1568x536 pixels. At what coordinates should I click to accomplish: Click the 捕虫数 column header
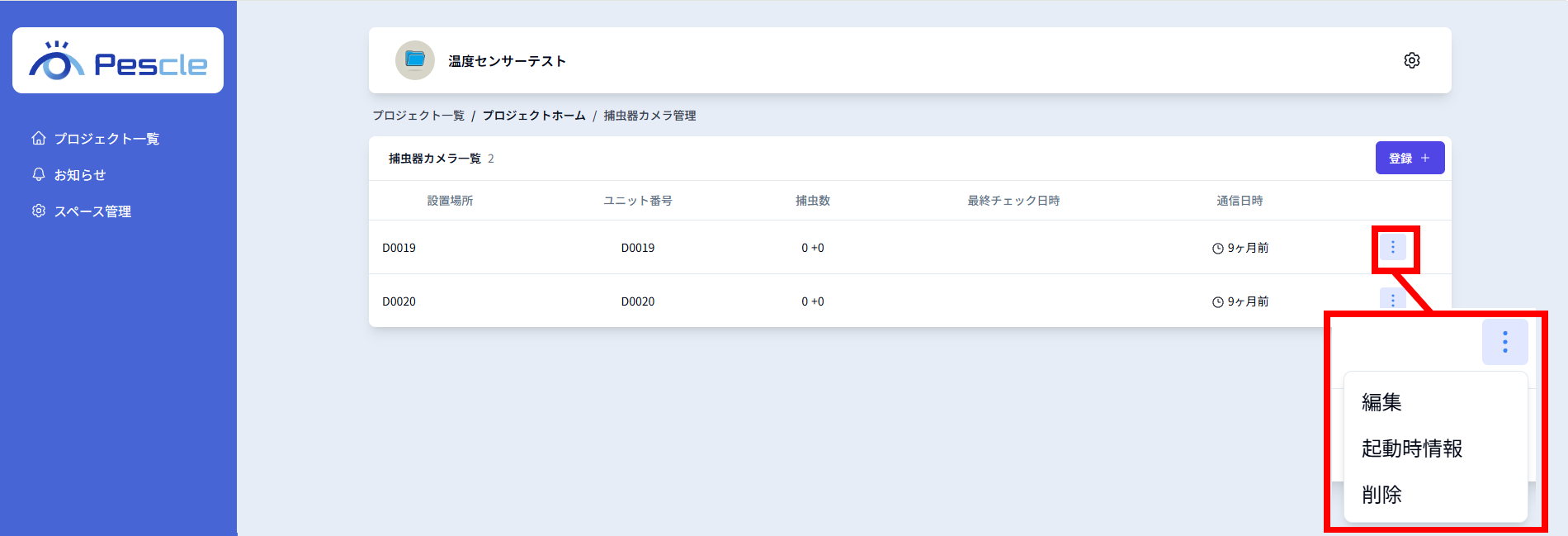click(812, 201)
